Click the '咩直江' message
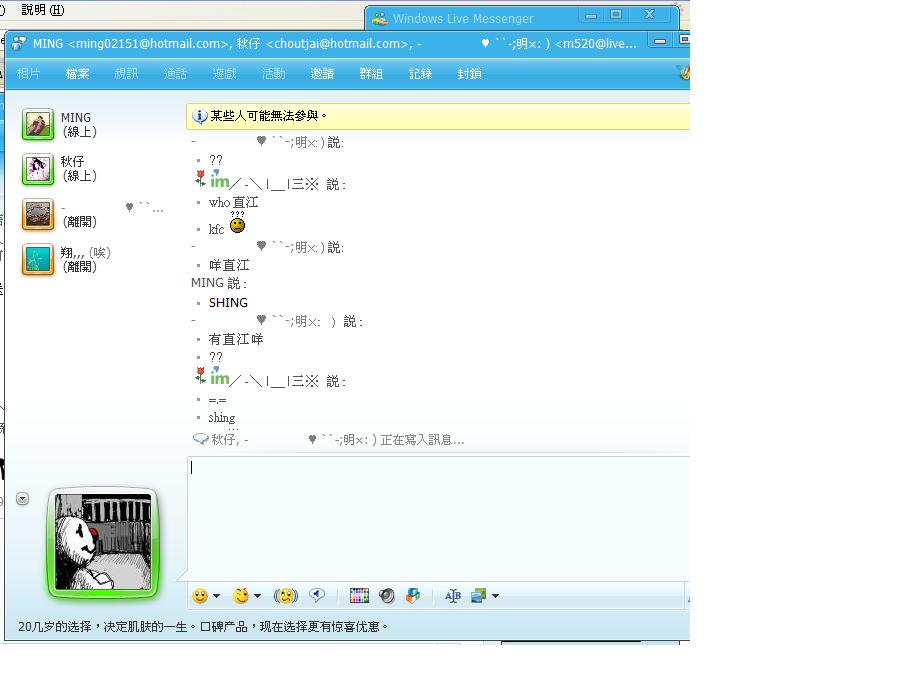 [229, 265]
